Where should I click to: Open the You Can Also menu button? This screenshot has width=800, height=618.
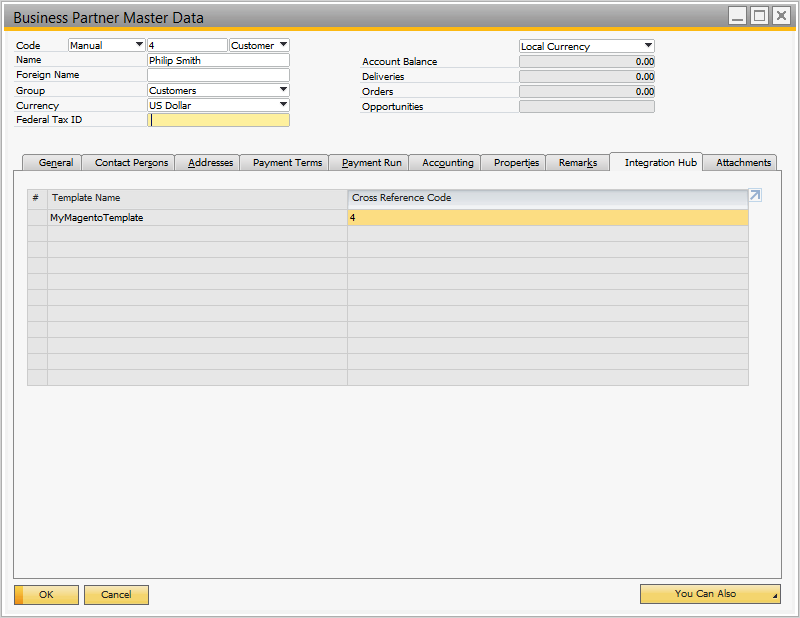710,594
